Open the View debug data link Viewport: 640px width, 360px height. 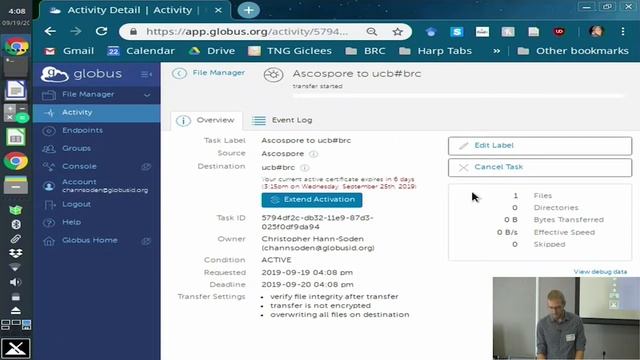coord(600,271)
